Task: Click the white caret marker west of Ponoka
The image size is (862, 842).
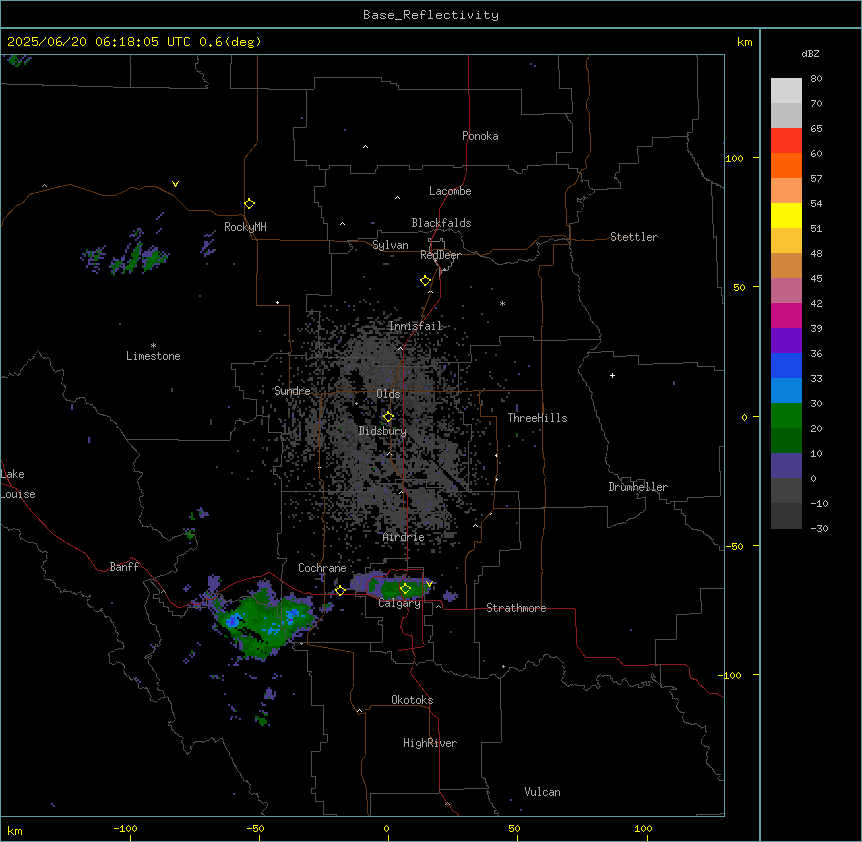Action: [x=365, y=147]
